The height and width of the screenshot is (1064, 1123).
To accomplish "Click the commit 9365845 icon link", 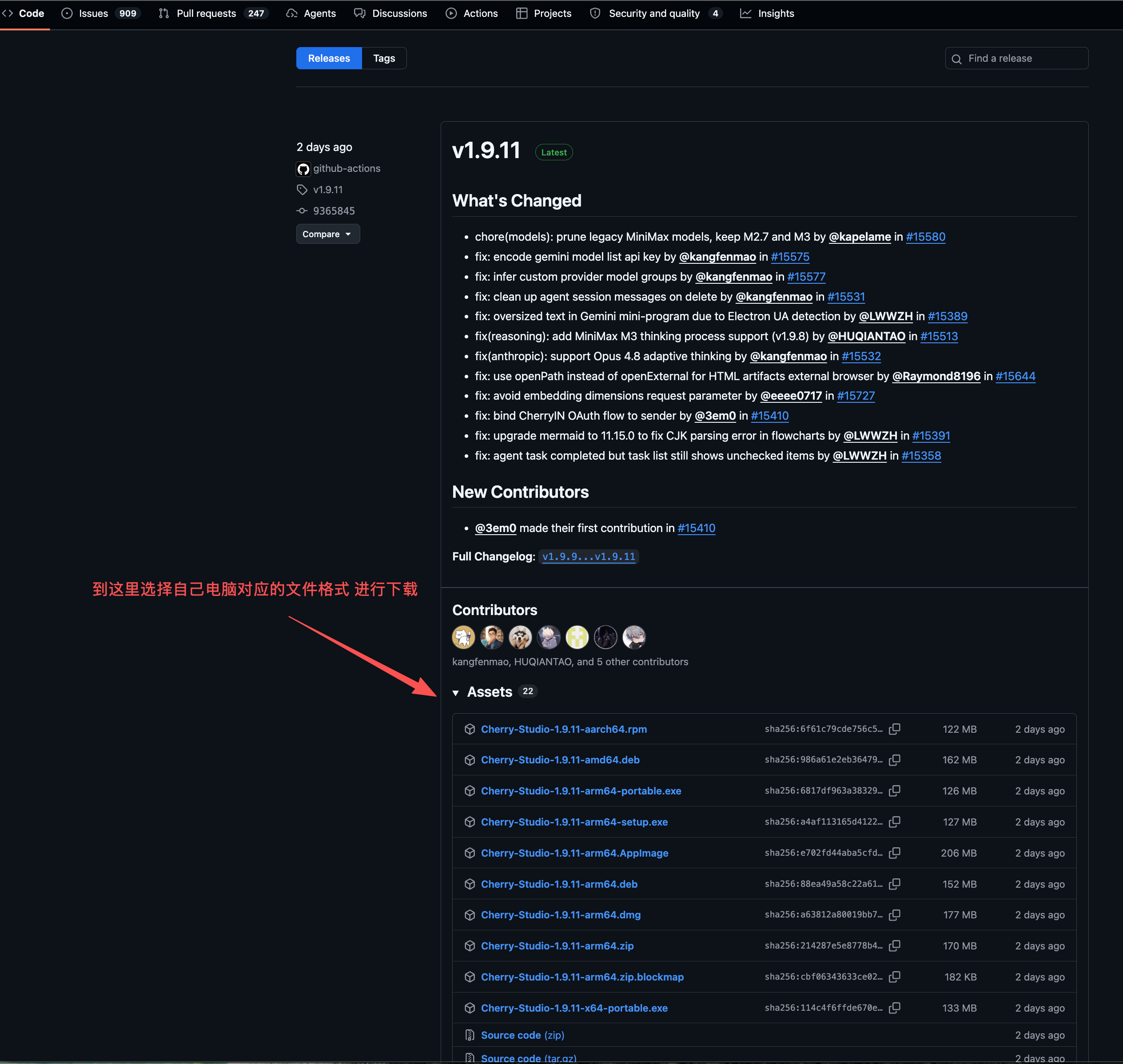I will [x=302, y=211].
